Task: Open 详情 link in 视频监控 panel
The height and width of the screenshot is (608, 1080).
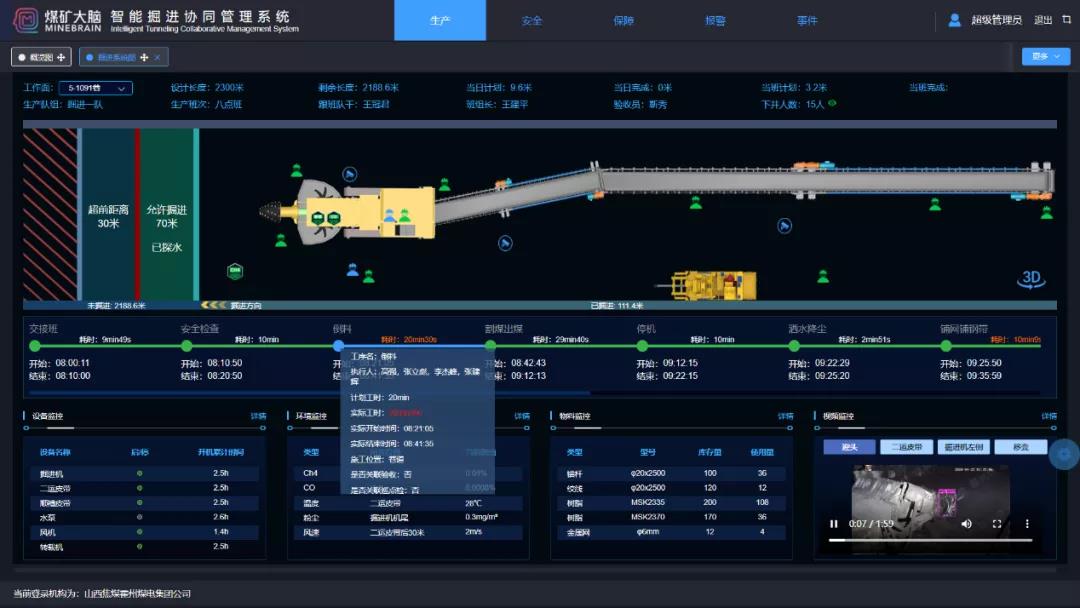Action: tap(1049, 416)
